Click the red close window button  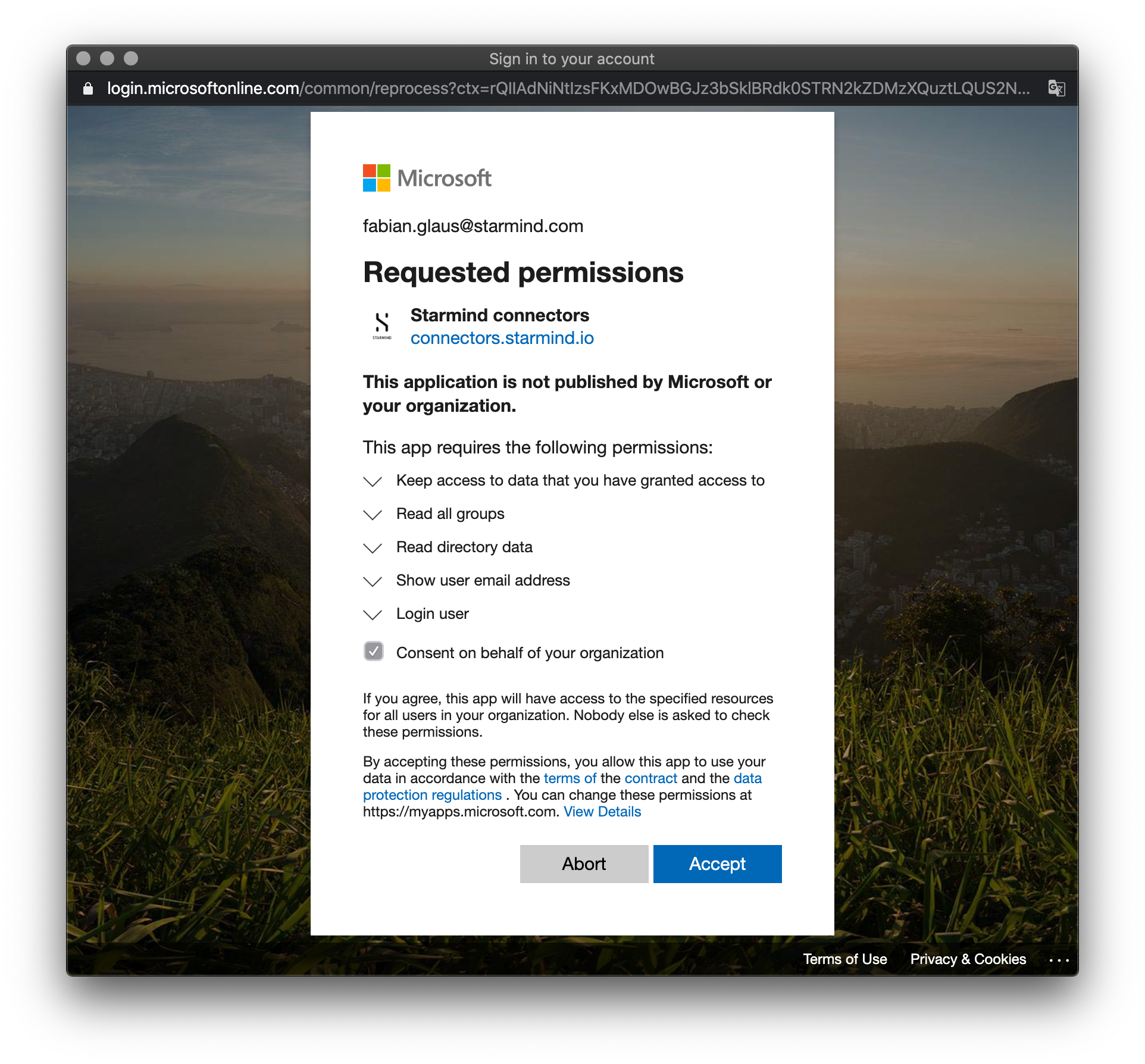click(84, 58)
